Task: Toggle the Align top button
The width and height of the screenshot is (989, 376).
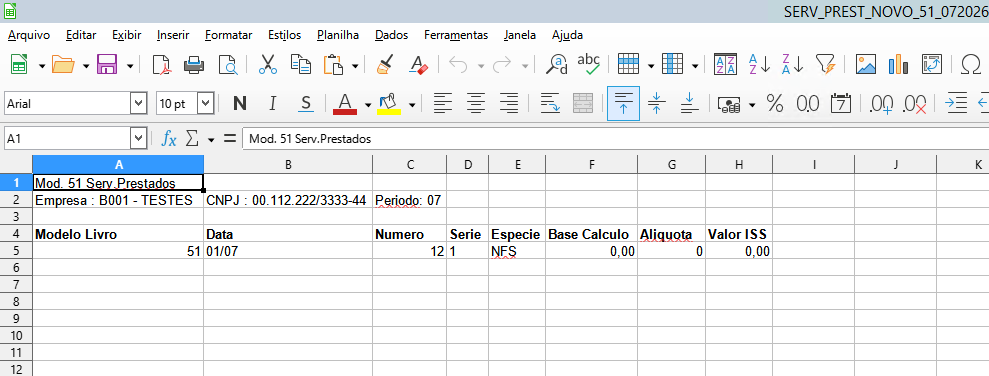Action: 623,103
